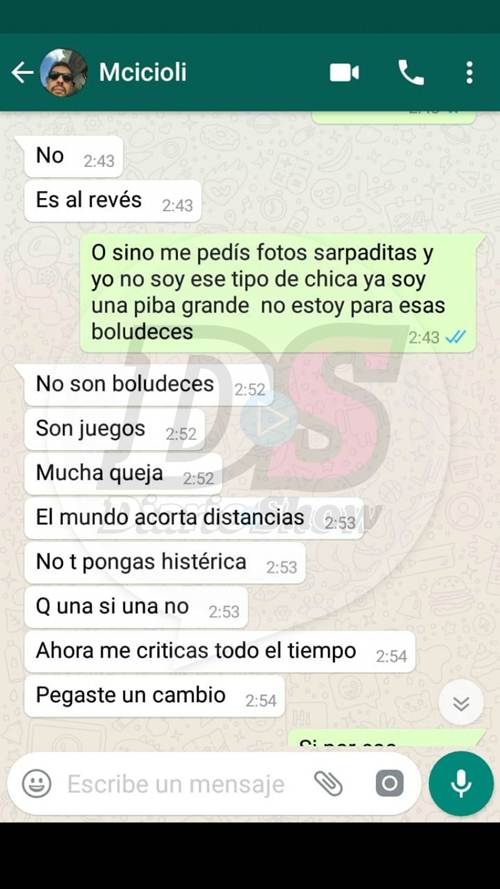Open the three-dot more options menu
Screen dimensions: 500x889
click(469, 73)
